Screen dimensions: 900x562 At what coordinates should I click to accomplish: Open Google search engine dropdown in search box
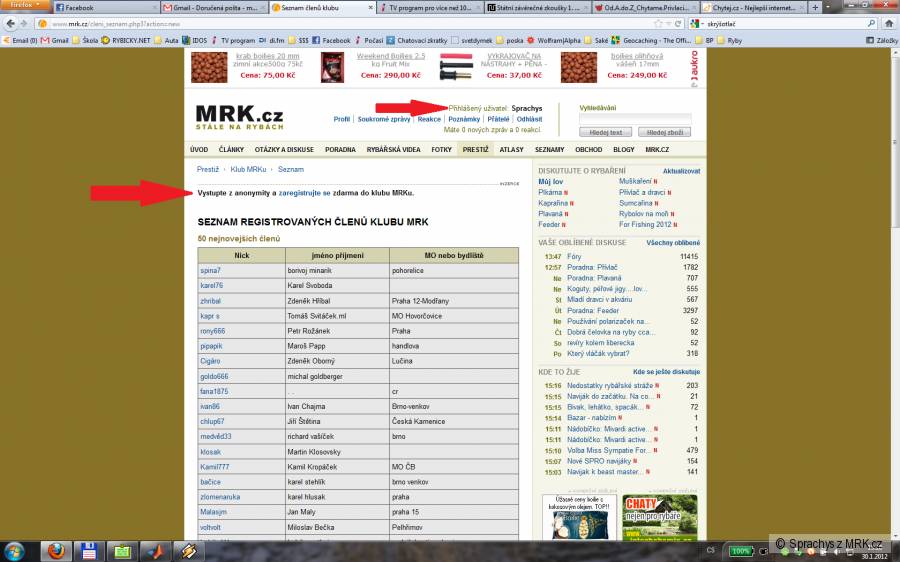[697, 24]
